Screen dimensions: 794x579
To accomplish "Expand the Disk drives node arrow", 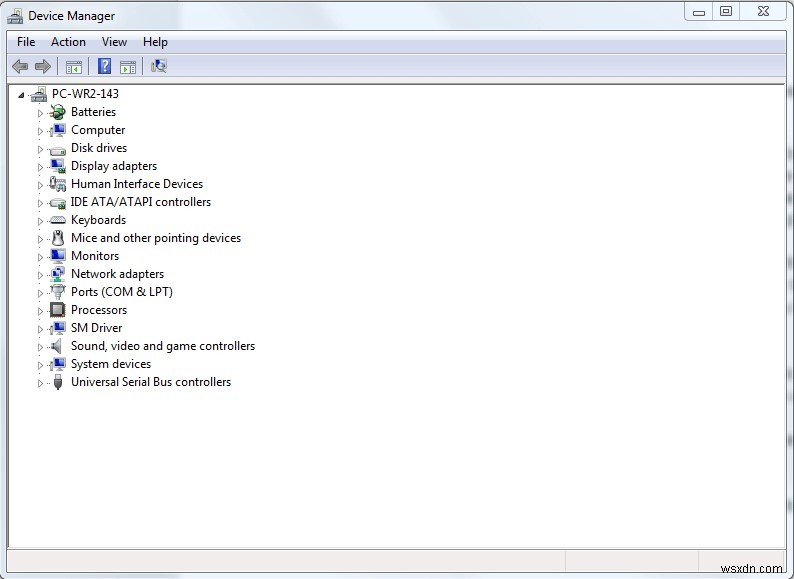I will click(x=41, y=149).
